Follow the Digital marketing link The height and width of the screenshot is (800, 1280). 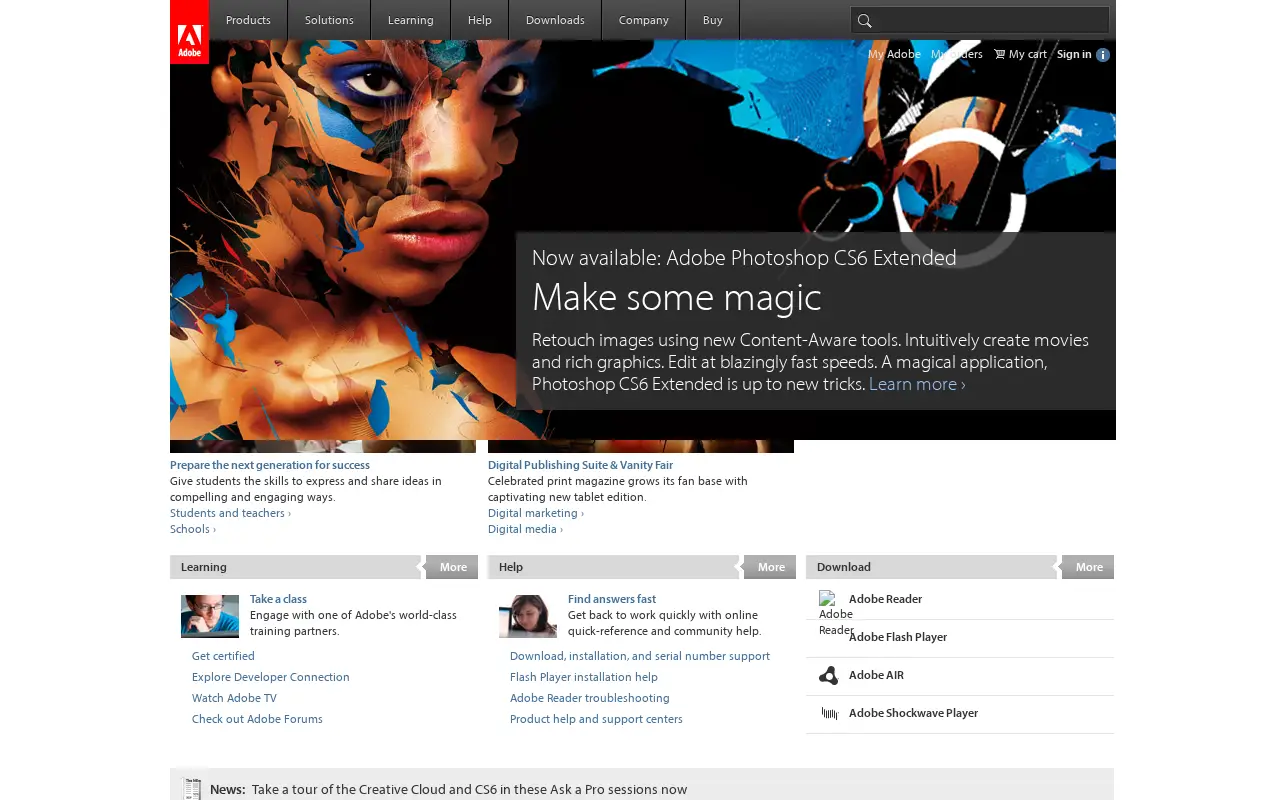[536, 513]
